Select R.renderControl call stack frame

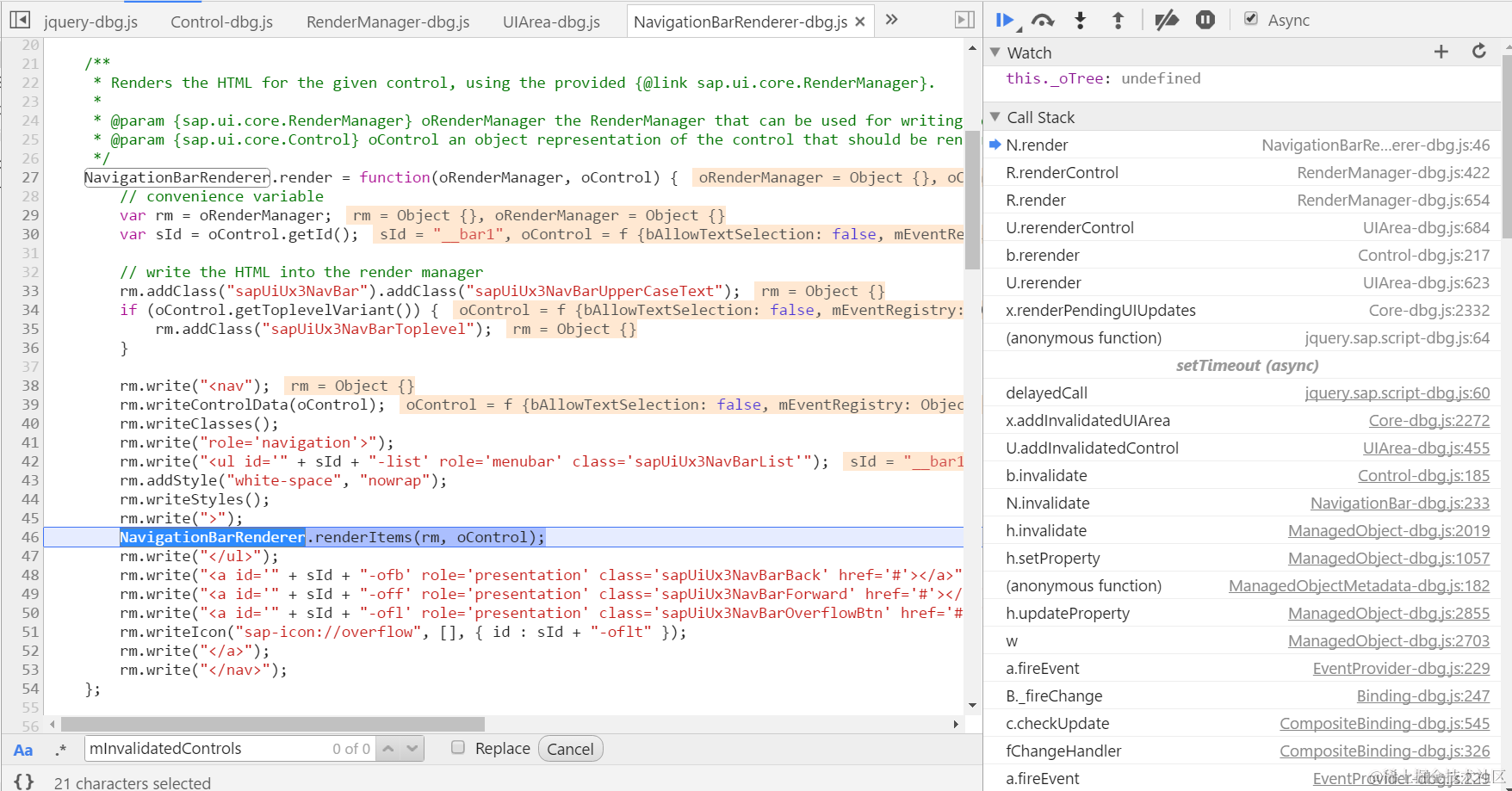coord(1242,173)
